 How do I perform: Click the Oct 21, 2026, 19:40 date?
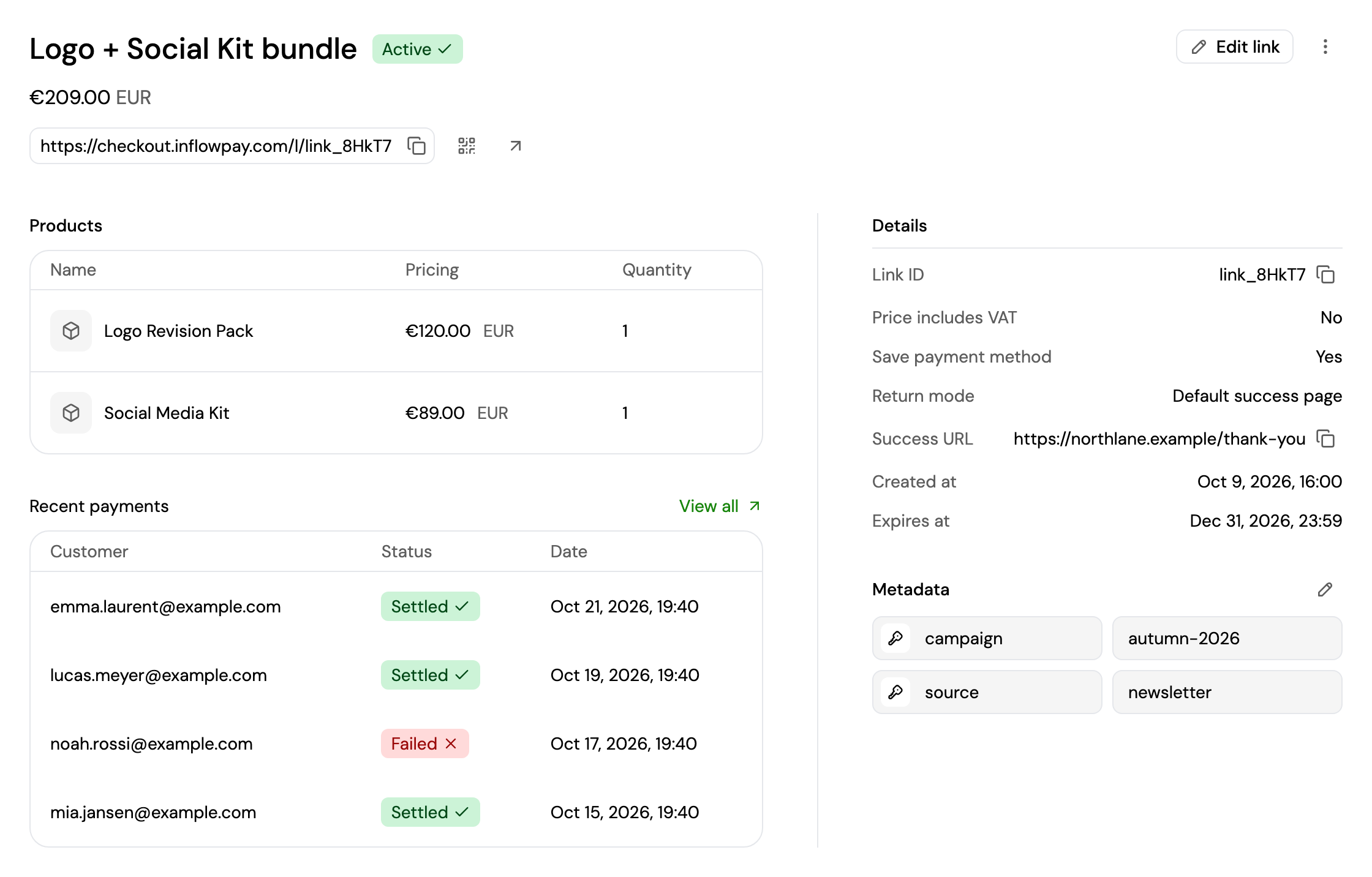[624, 606]
